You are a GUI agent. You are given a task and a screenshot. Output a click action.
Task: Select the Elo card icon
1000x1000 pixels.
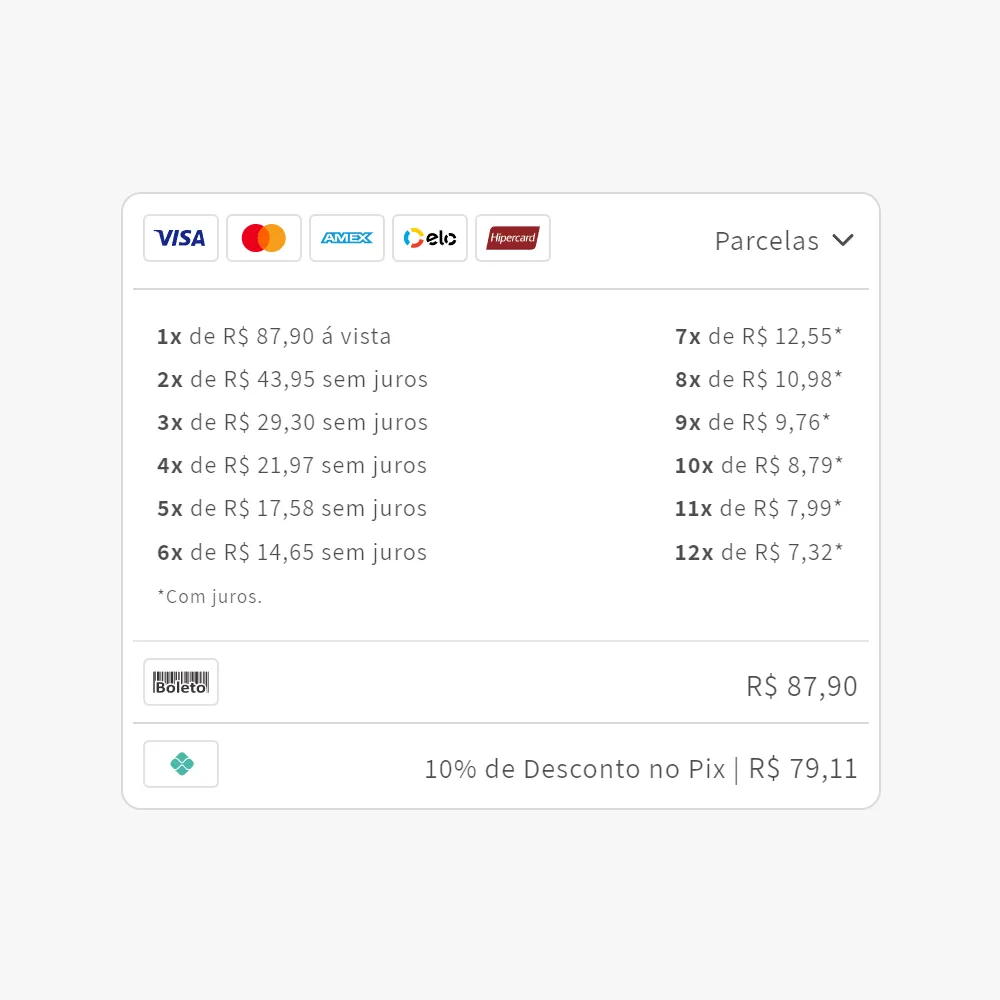429,238
